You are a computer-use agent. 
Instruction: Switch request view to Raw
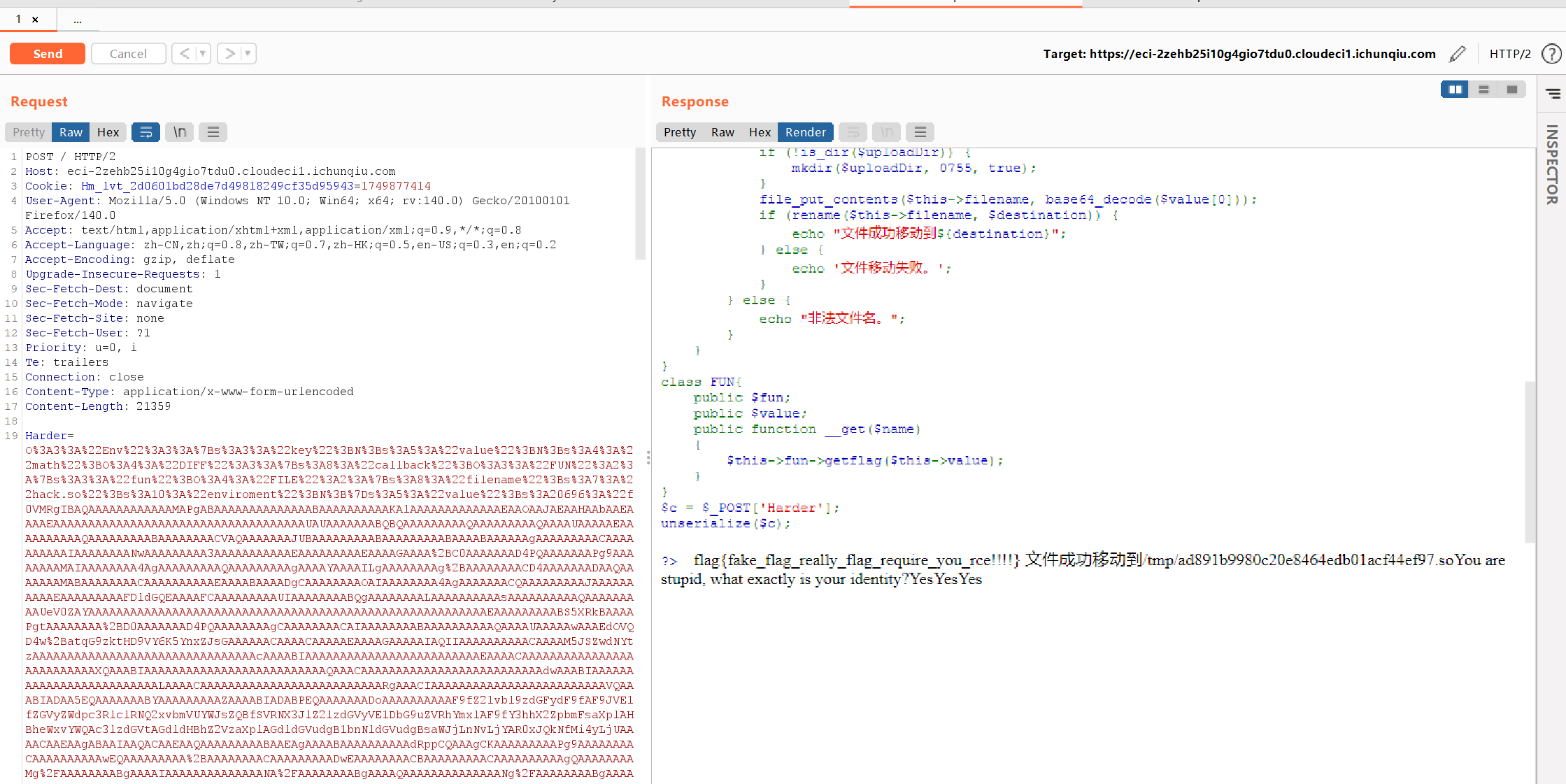tap(71, 132)
